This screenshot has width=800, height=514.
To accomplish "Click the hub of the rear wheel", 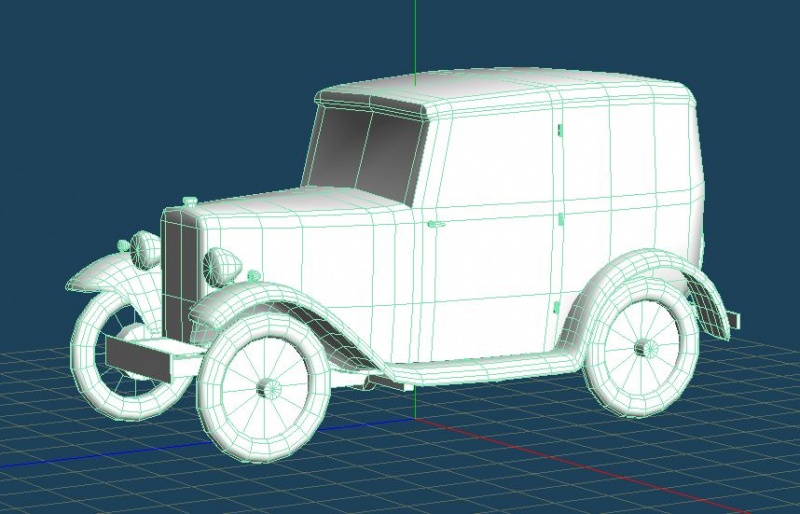I will tap(647, 349).
